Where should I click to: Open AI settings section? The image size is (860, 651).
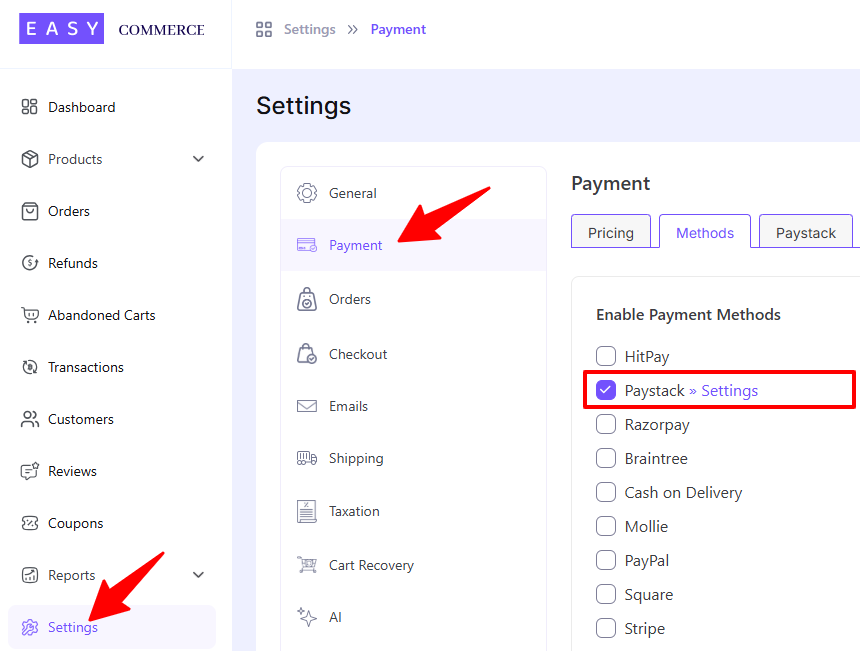[414, 617]
